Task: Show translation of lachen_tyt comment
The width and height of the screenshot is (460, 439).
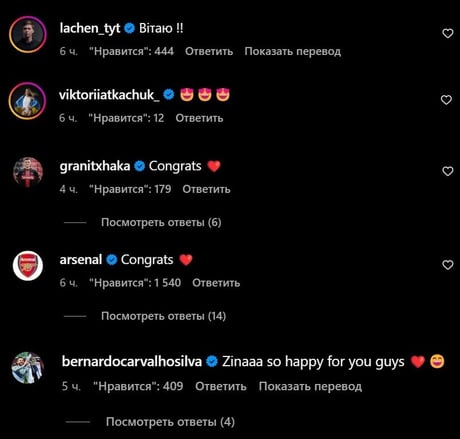Action: 293,51
